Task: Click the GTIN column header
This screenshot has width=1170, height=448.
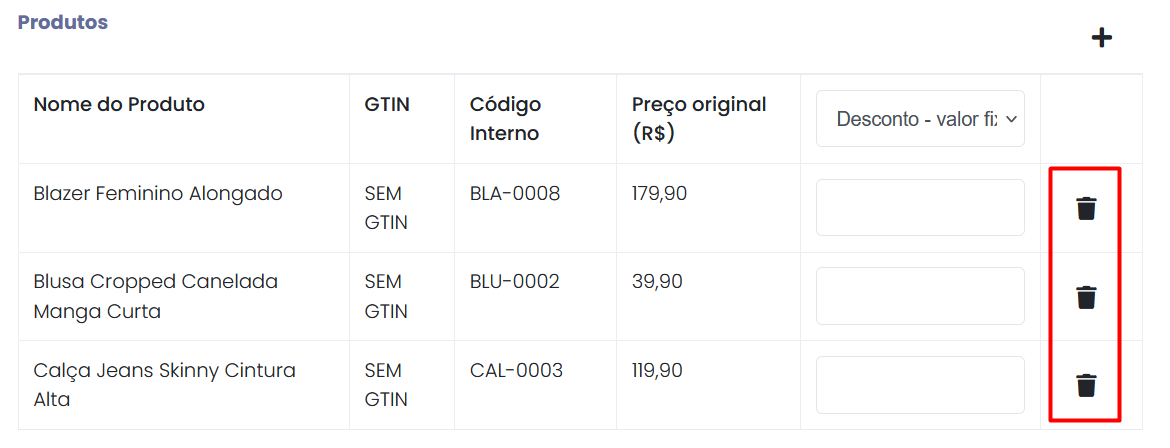Action: [387, 104]
